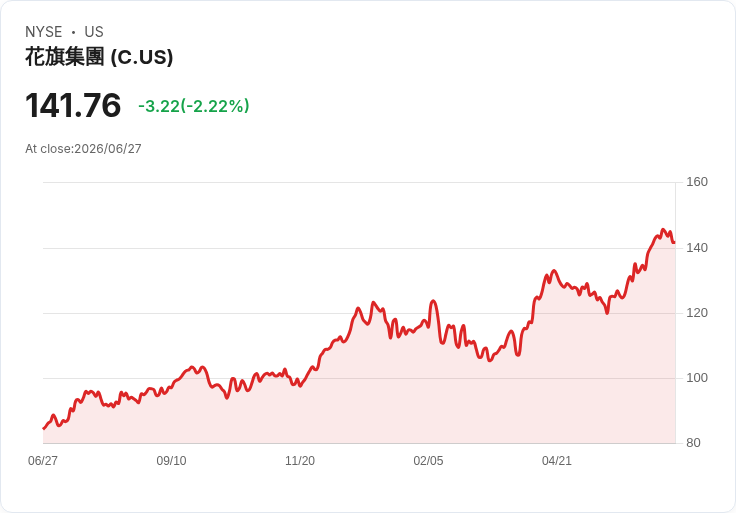Click the separator dot between NYSE and US
This screenshot has width=736, height=513.
pos(73,32)
